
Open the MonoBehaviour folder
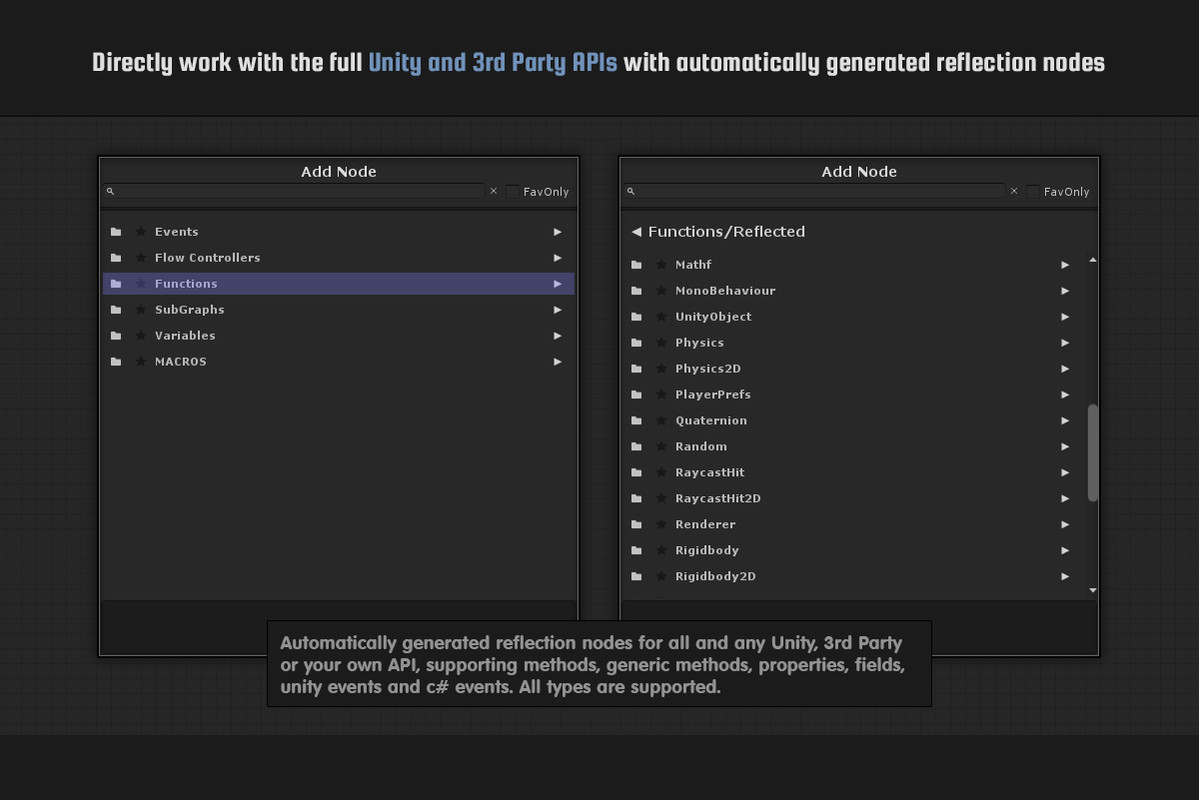click(853, 291)
